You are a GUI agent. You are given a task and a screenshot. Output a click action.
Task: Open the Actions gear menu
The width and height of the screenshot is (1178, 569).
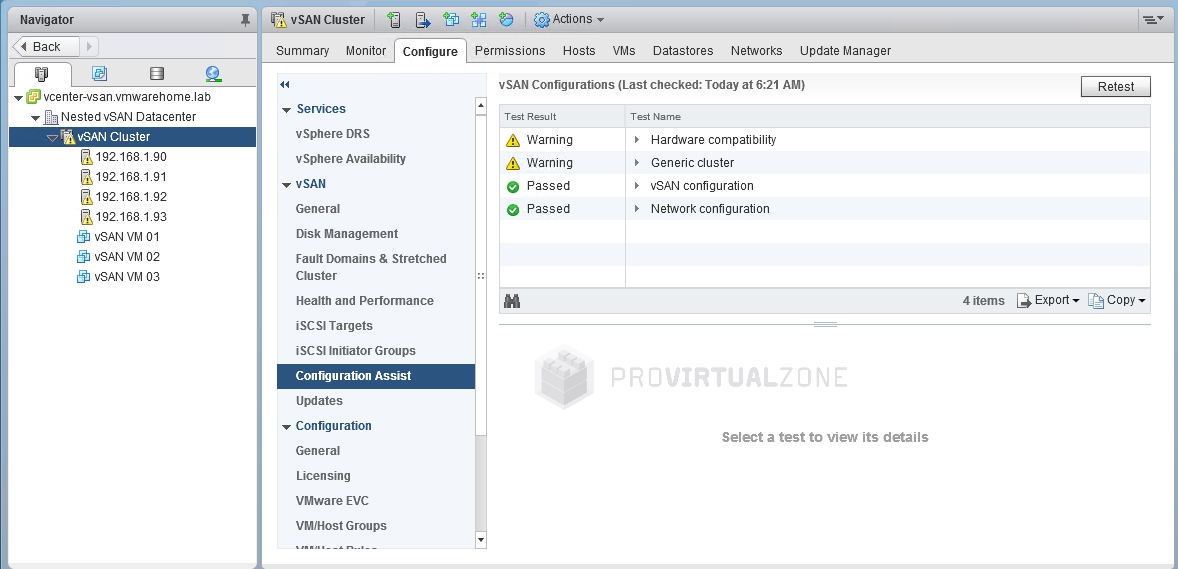tap(569, 20)
